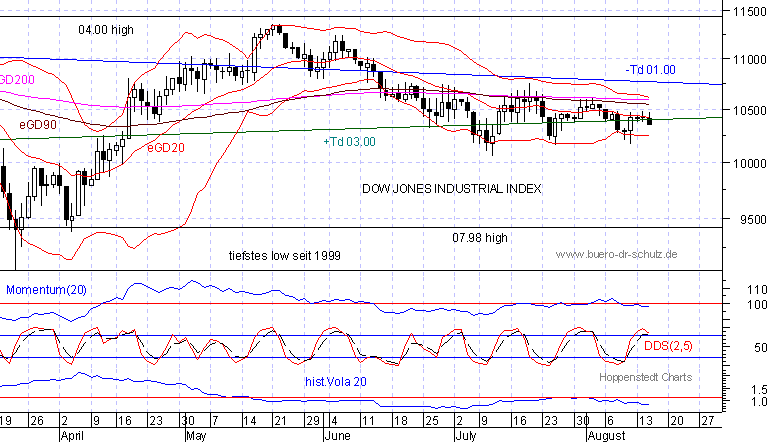Click the '07.98 high' label
770x442 pixels.
(480, 238)
